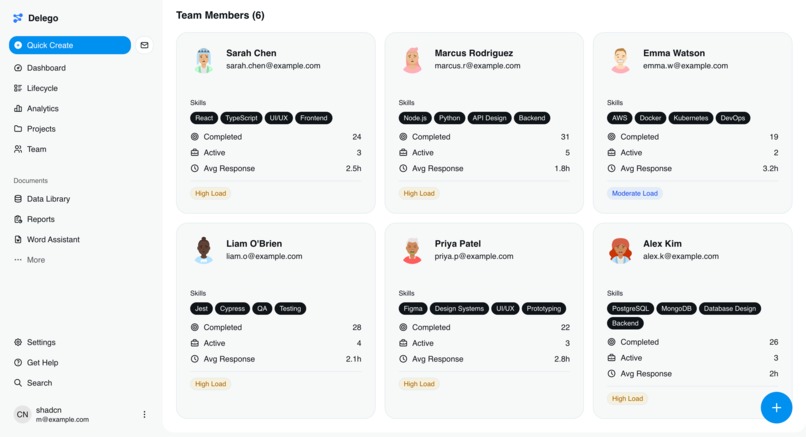Viewport: 806px width, 437px height.
Task: Open the three-dot menu next to shadcn
Action: point(144,414)
